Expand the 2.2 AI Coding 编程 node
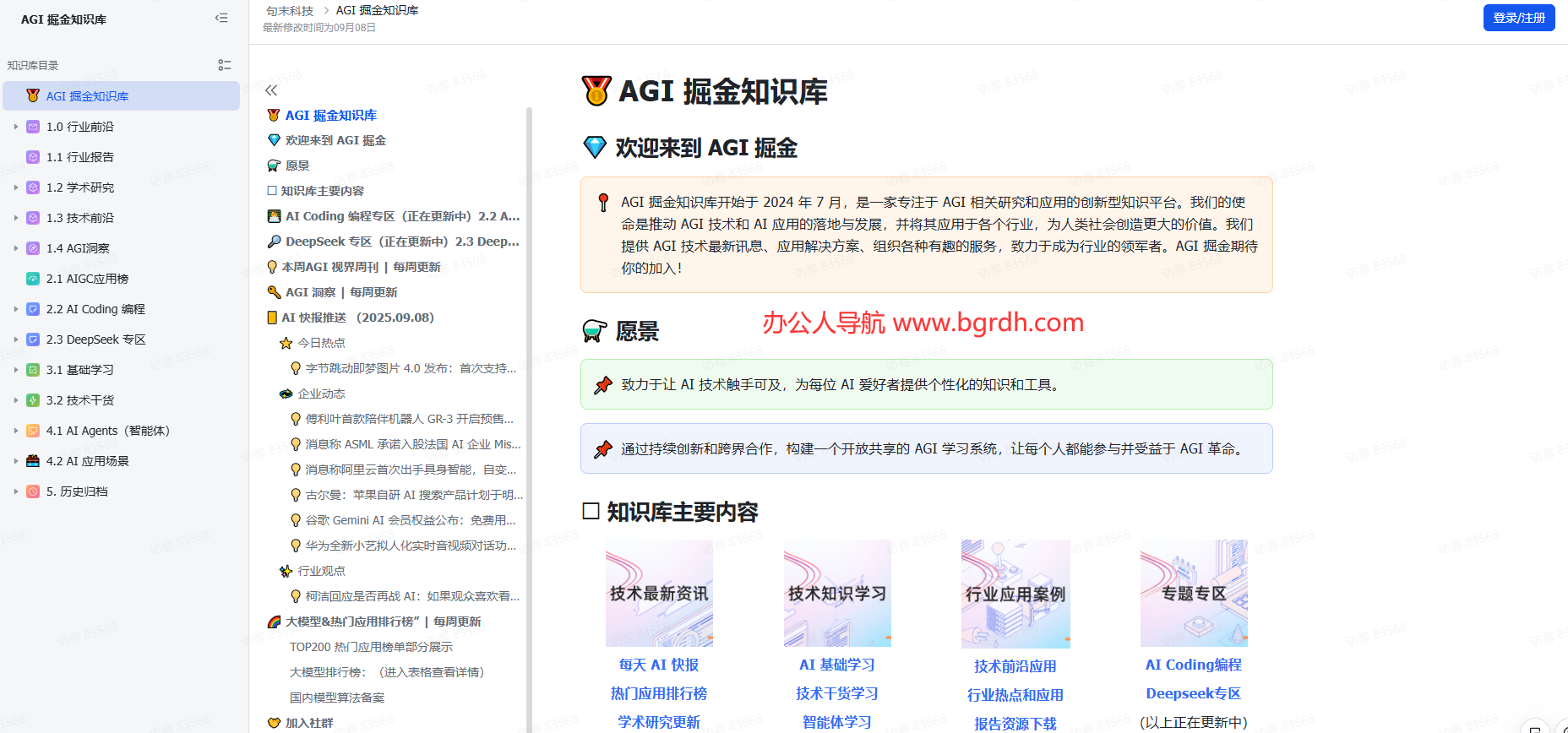This screenshot has height=733, width=1568. point(15,309)
